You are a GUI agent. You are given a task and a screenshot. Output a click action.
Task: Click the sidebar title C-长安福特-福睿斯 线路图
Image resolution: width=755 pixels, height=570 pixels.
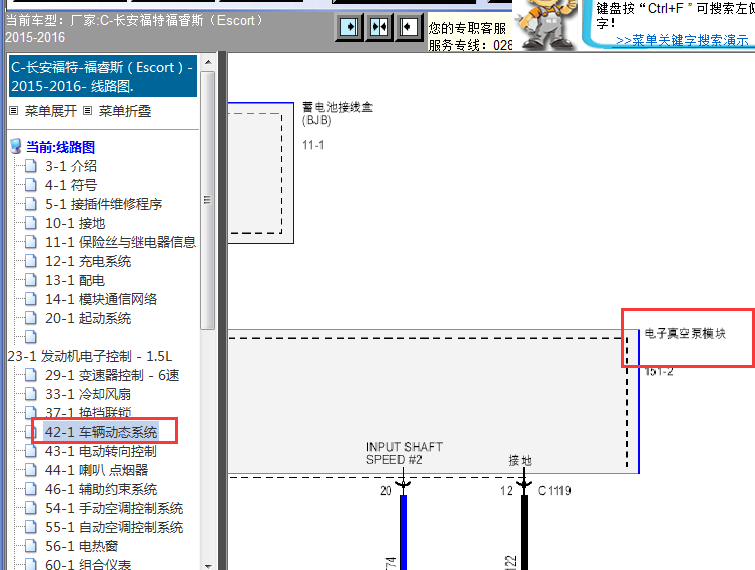(103, 77)
